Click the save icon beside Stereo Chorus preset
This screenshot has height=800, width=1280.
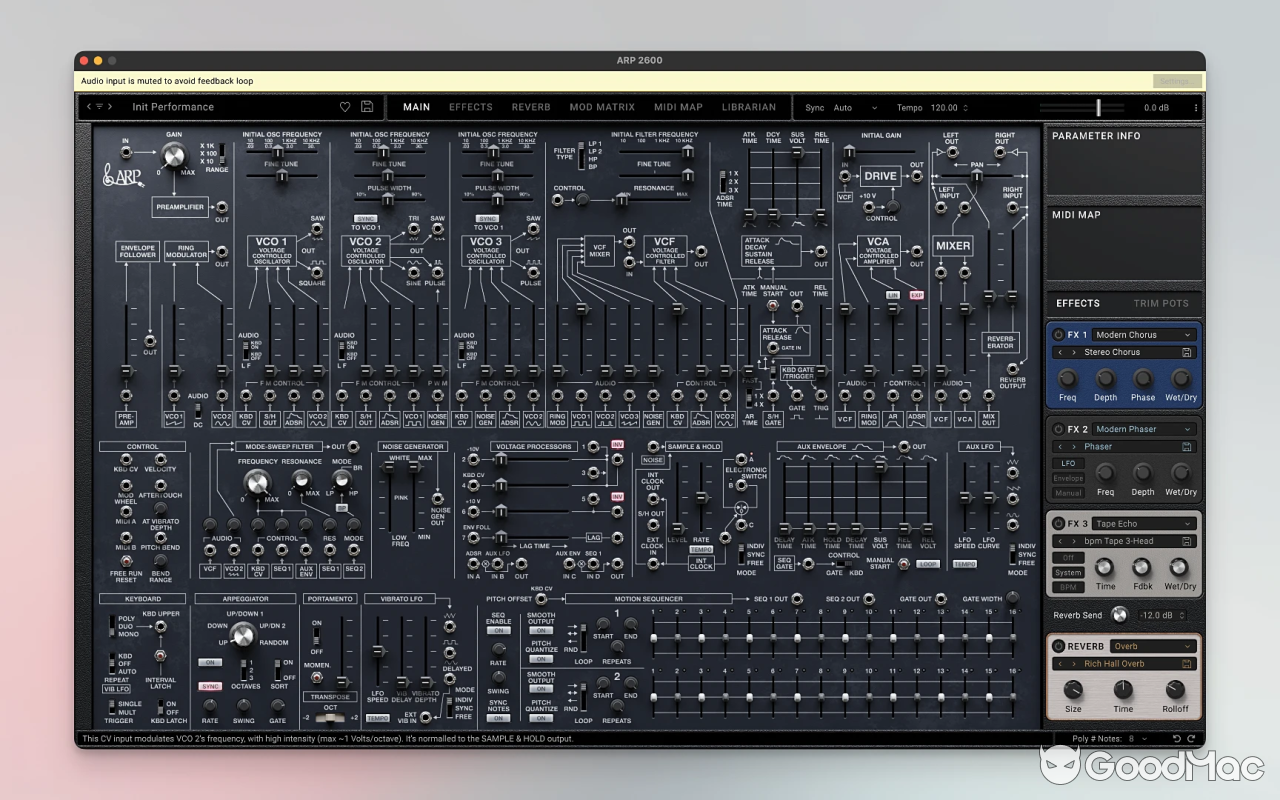(1185, 352)
